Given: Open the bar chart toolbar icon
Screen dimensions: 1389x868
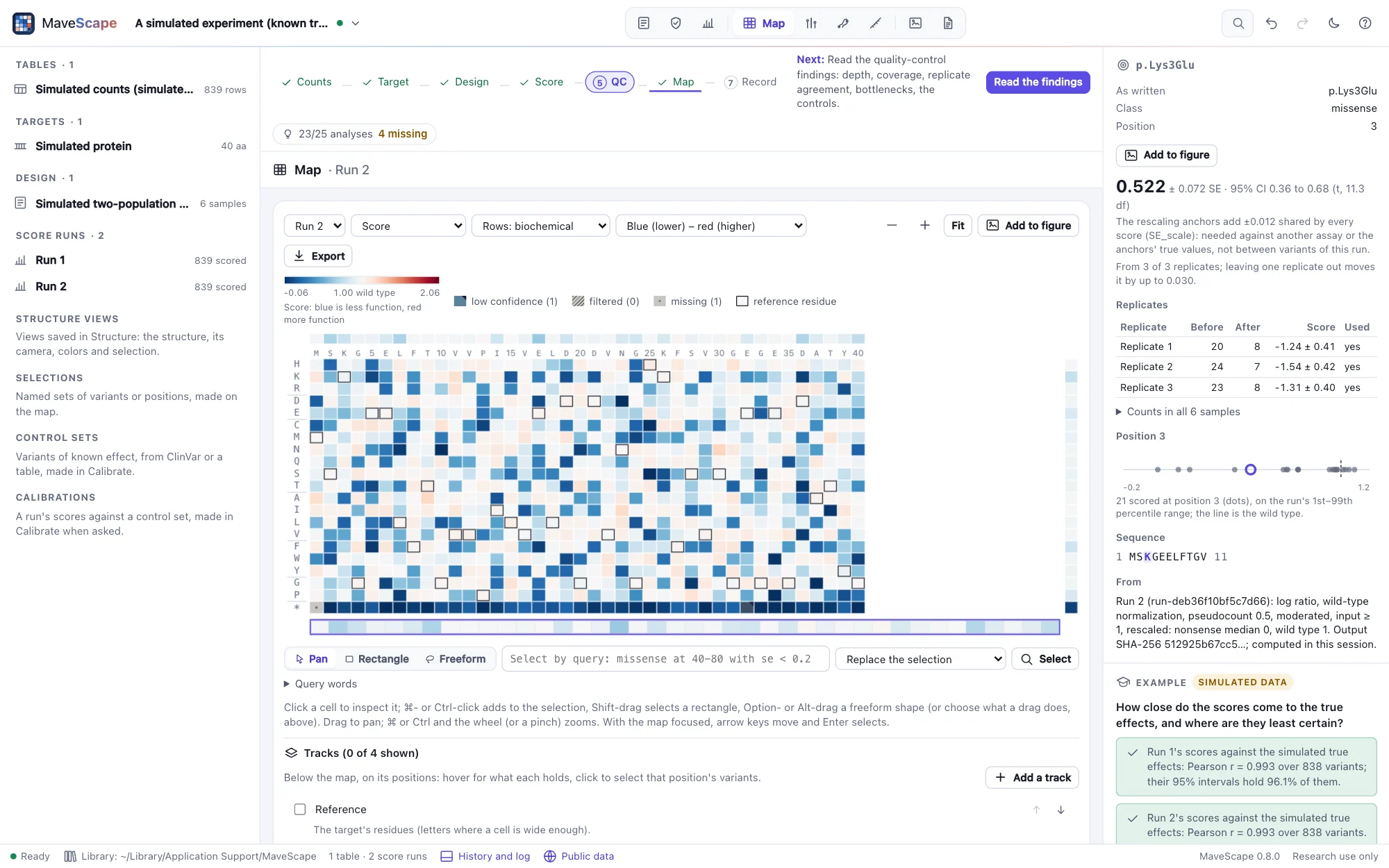Looking at the screenshot, I should tap(708, 23).
